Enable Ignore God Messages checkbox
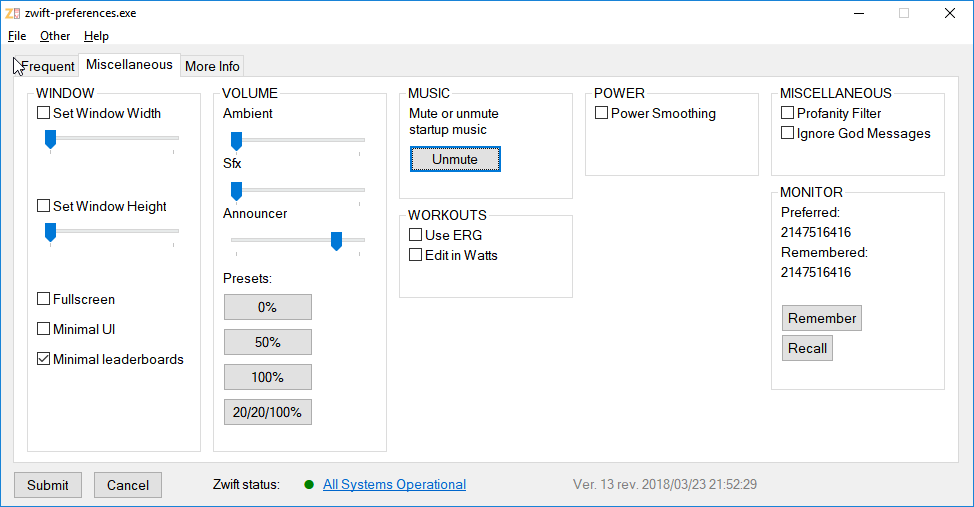The image size is (974, 507). [788, 133]
